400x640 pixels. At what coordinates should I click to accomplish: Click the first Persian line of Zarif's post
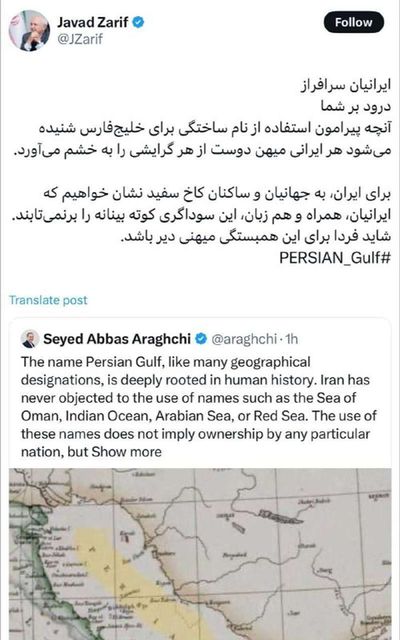click(346, 85)
